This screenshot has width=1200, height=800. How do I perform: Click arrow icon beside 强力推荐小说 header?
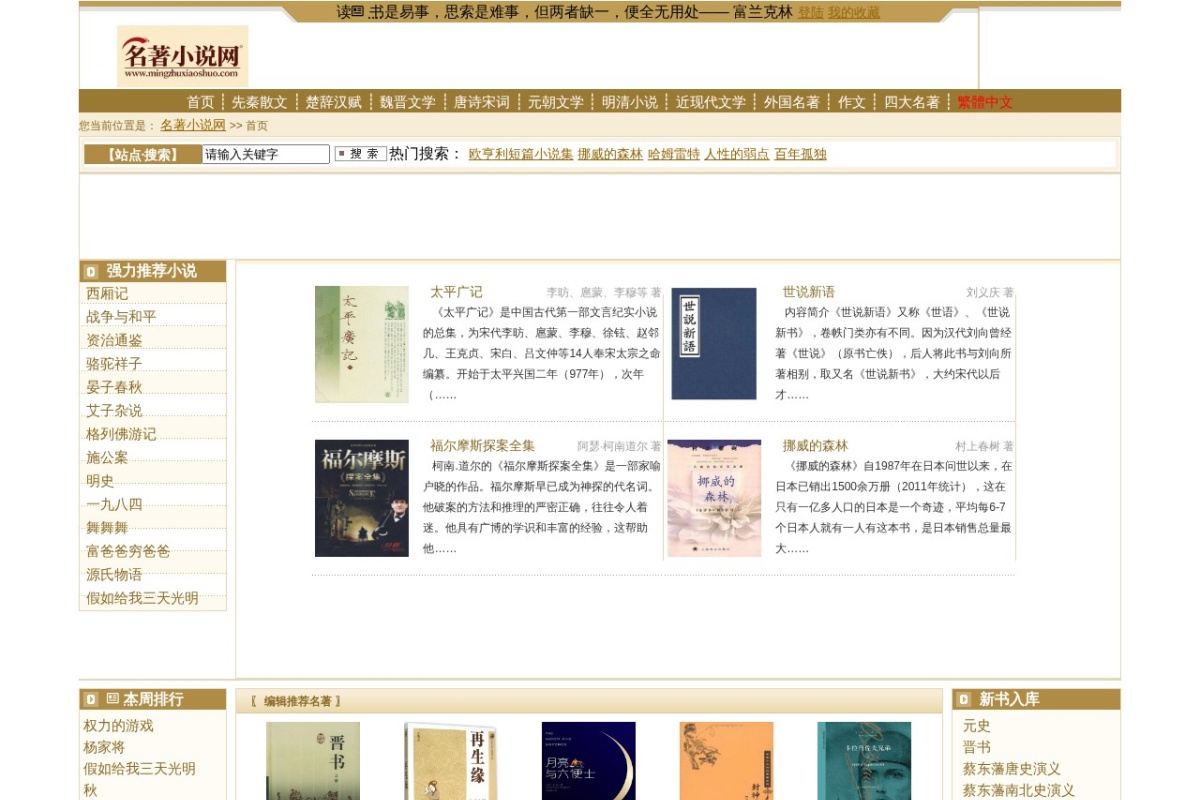(91, 271)
